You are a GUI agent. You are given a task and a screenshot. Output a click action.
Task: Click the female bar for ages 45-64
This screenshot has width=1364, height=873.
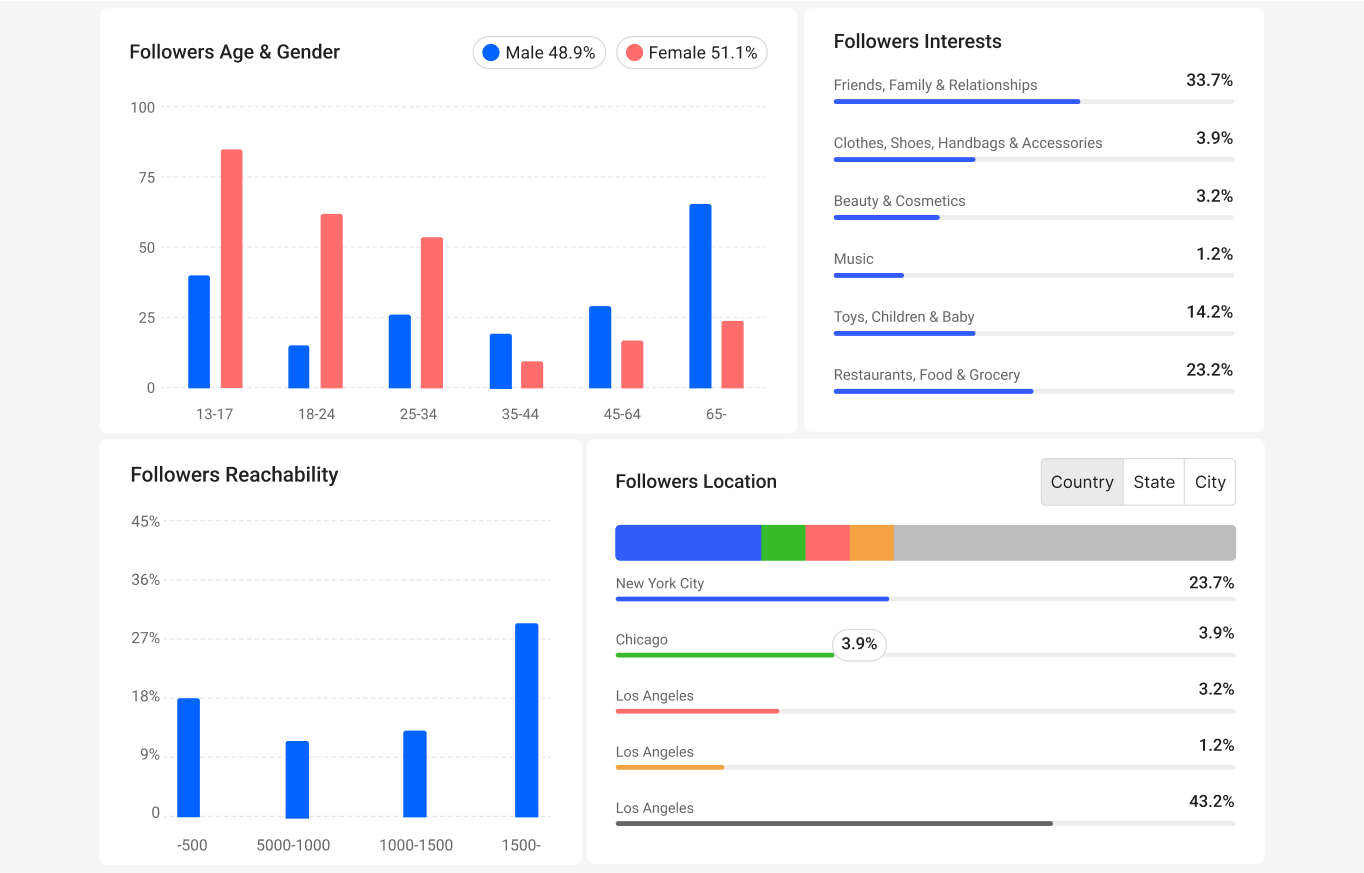(x=632, y=364)
